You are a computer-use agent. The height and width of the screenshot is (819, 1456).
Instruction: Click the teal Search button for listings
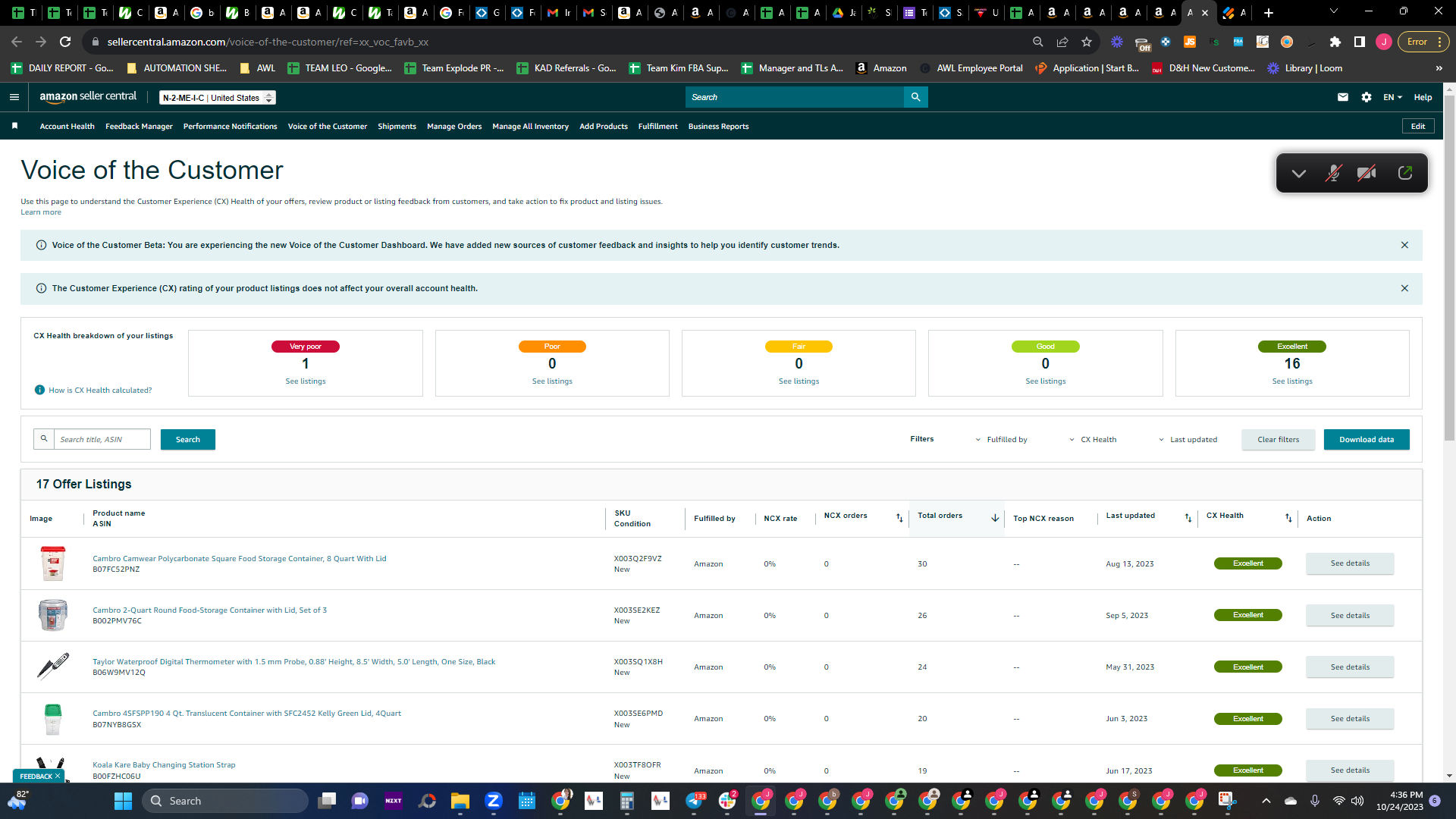[x=187, y=440]
